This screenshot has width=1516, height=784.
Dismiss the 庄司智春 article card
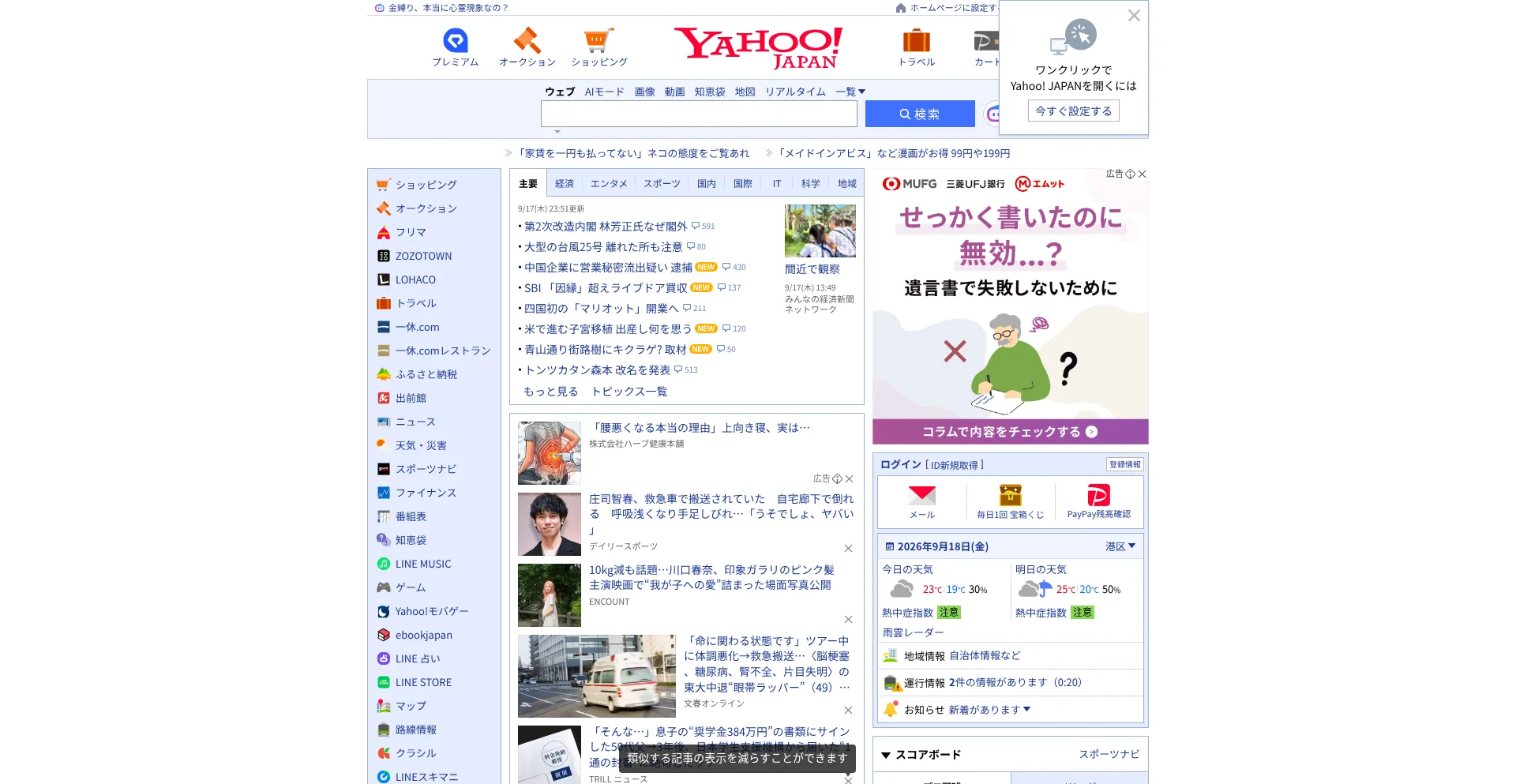[848, 548]
